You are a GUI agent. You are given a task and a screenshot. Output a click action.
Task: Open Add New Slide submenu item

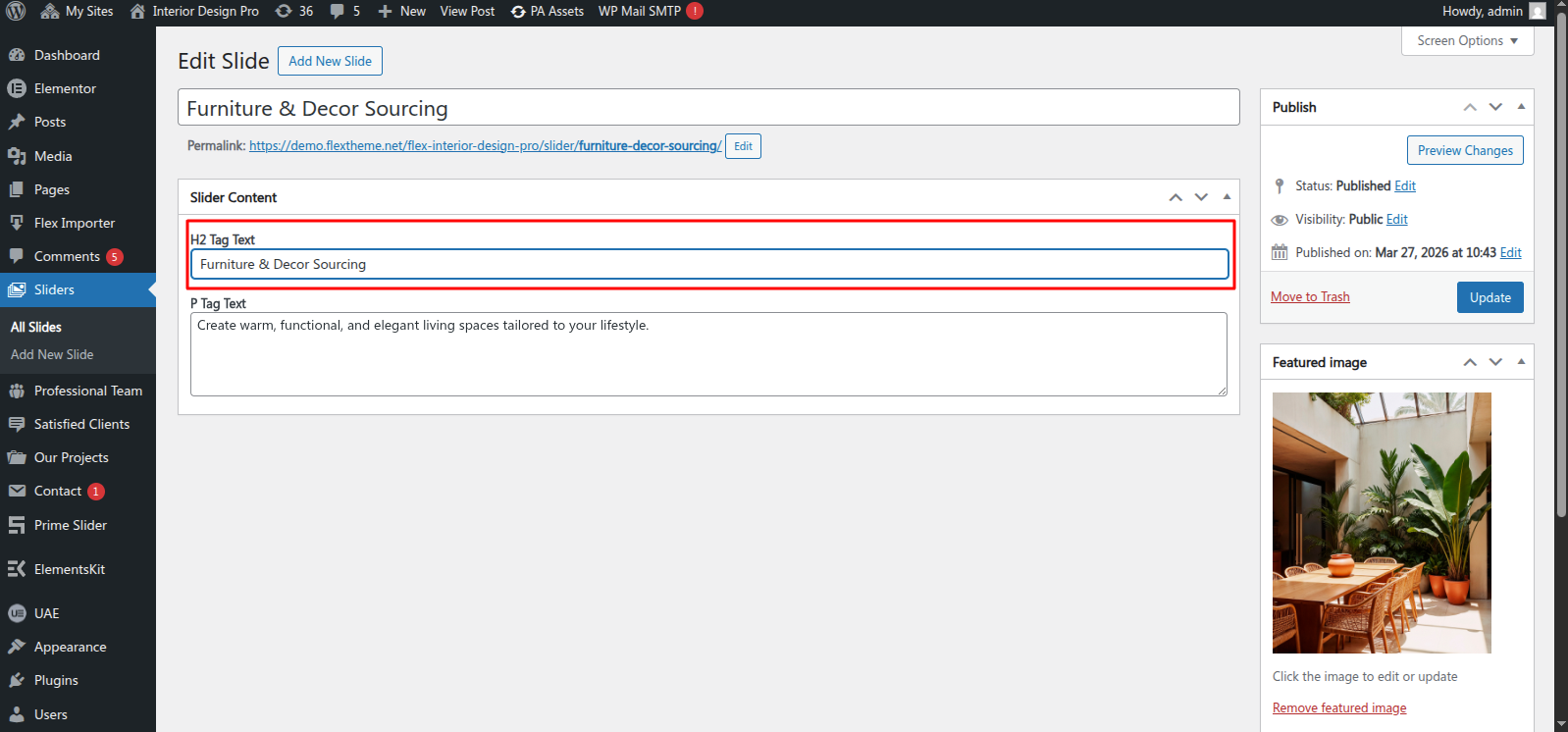(x=52, y=354)
